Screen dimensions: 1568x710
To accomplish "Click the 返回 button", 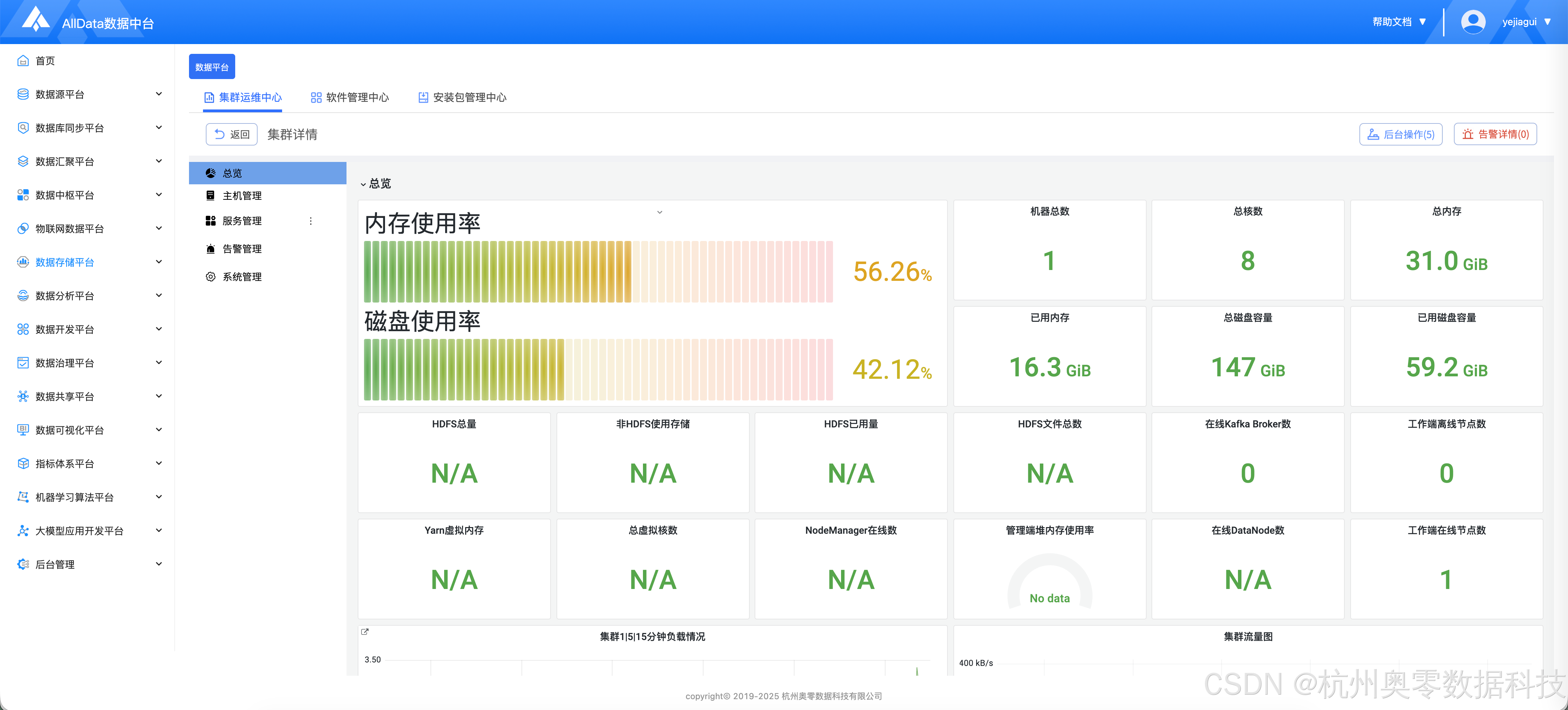I will coord(232,134).
